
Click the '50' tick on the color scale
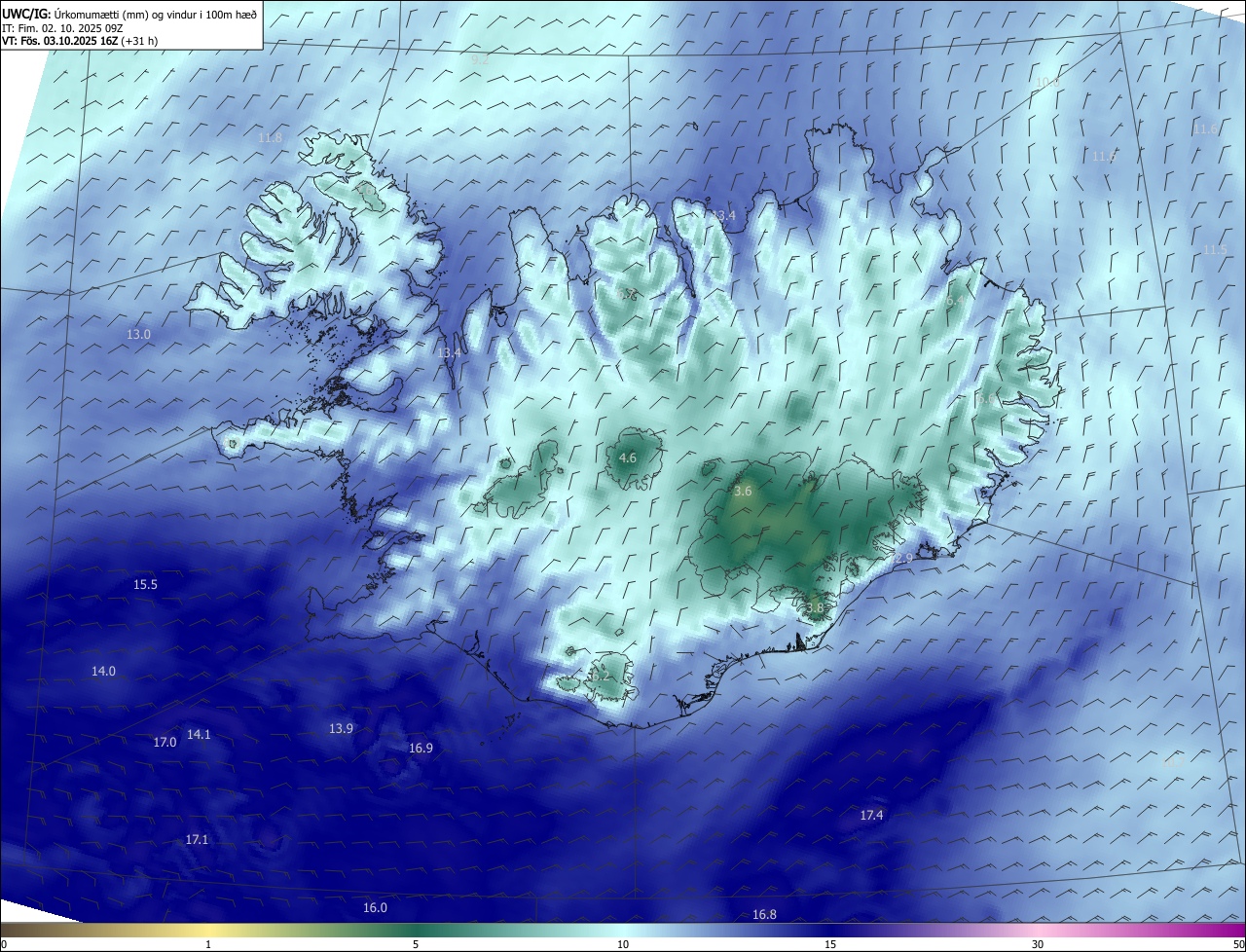coord(1238,945)
